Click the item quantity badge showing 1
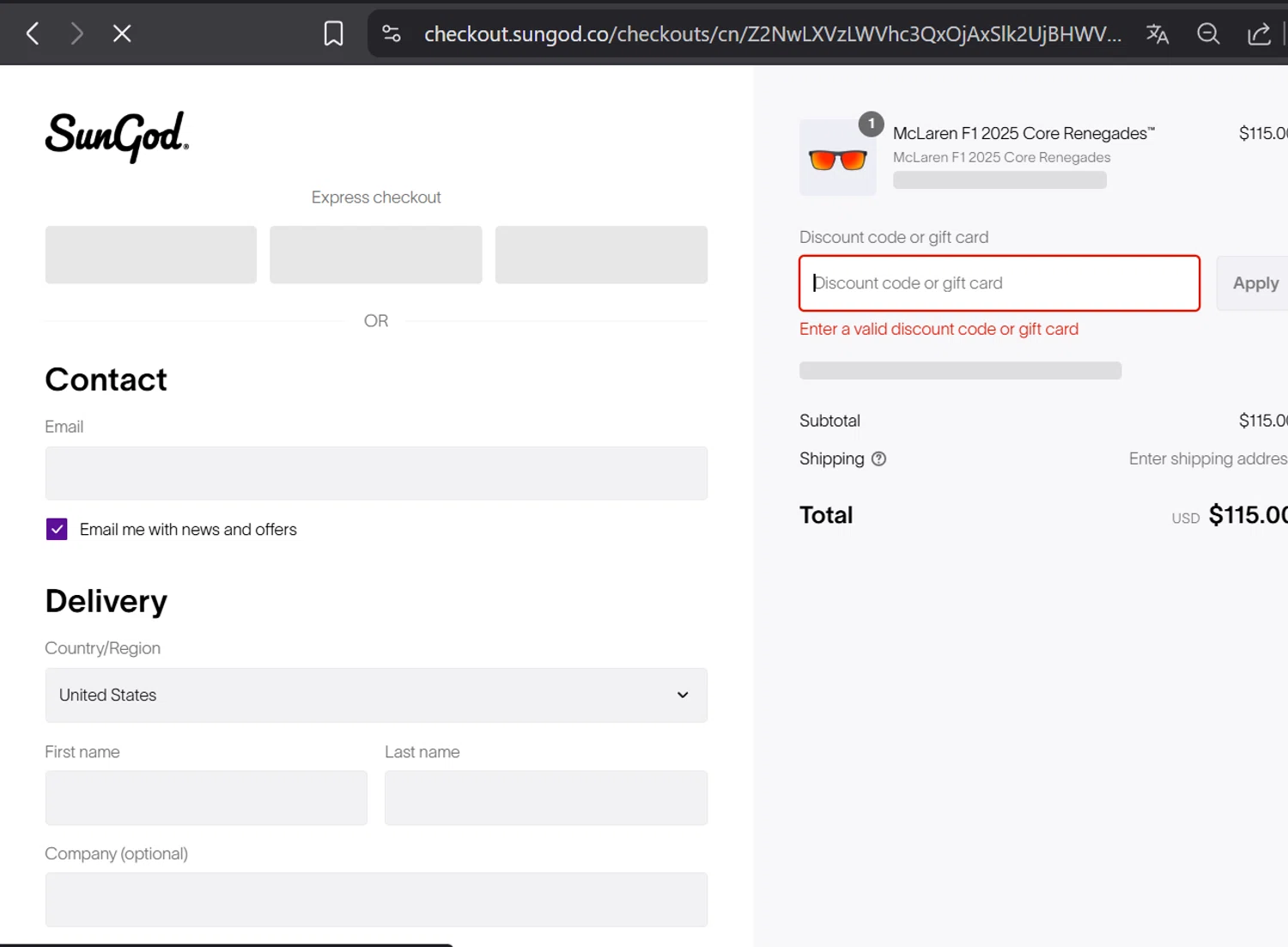Screen dimensions: 1288x947 (x=872, y=124)
